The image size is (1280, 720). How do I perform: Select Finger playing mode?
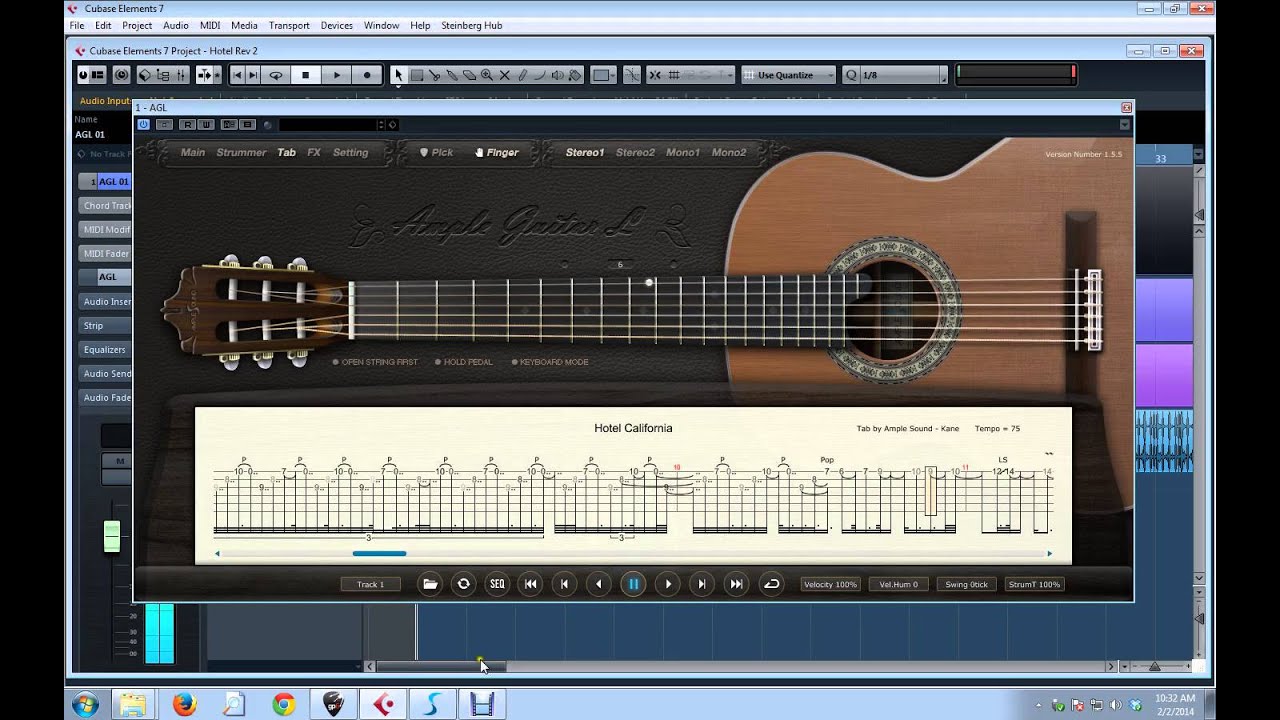(497, 153)
